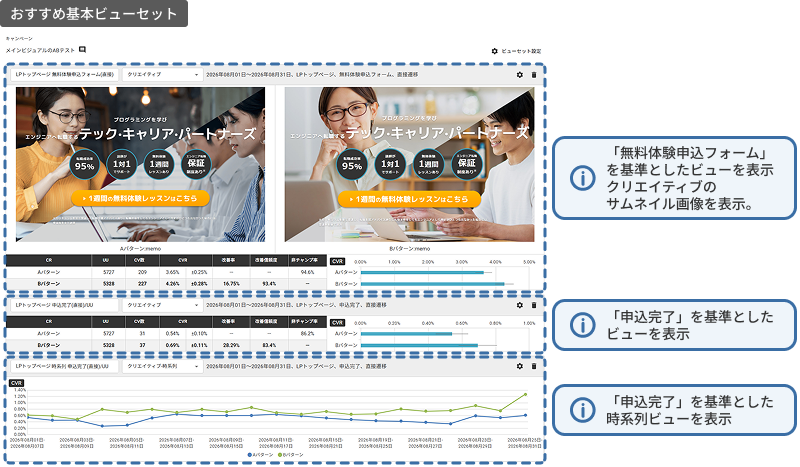The image size is (800, 467).
Task: Click the LPトップページ 時系列 申込完了(直接)/UU field
Action: 64,366
